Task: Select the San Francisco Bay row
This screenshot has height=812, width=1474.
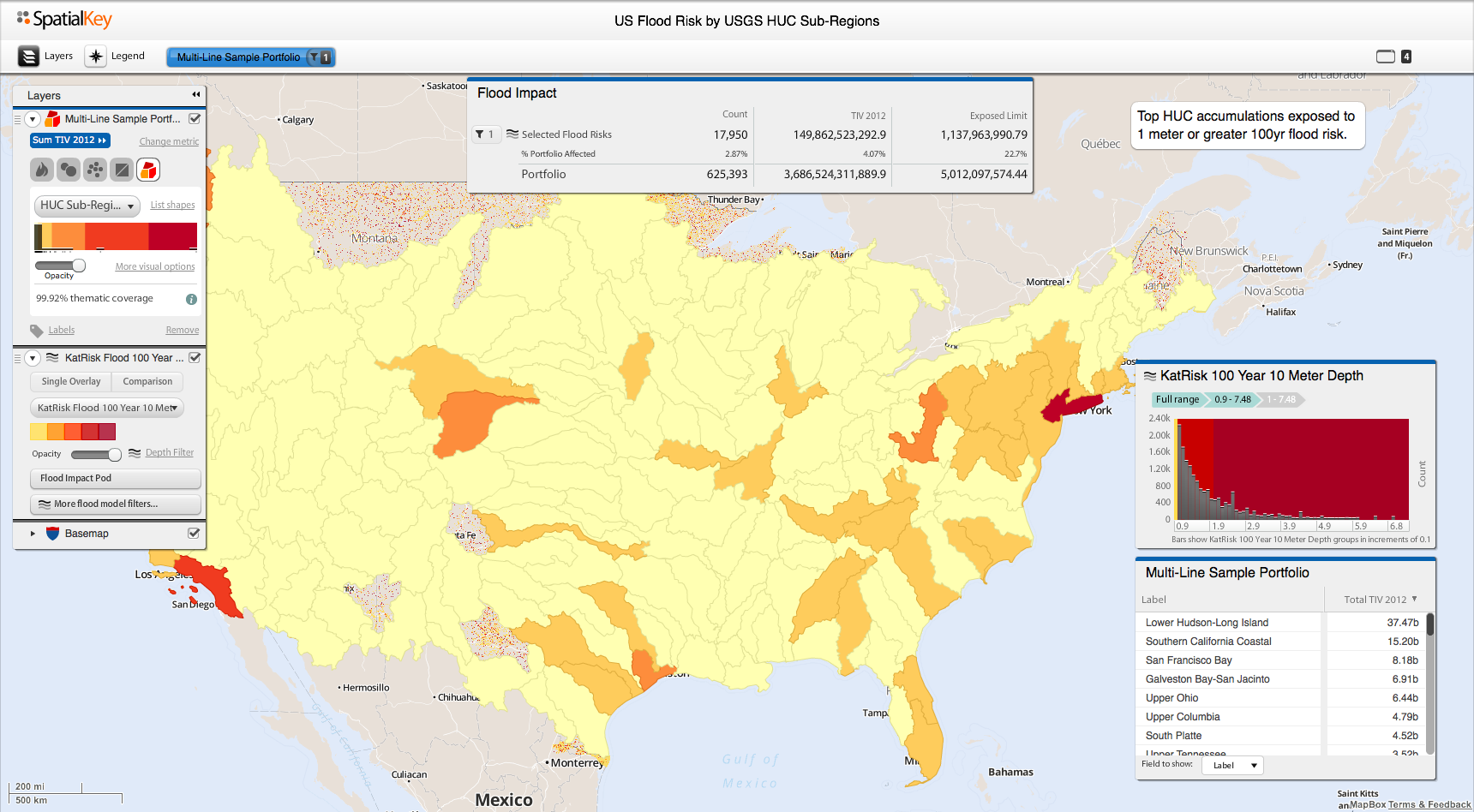Action: 1280,660
